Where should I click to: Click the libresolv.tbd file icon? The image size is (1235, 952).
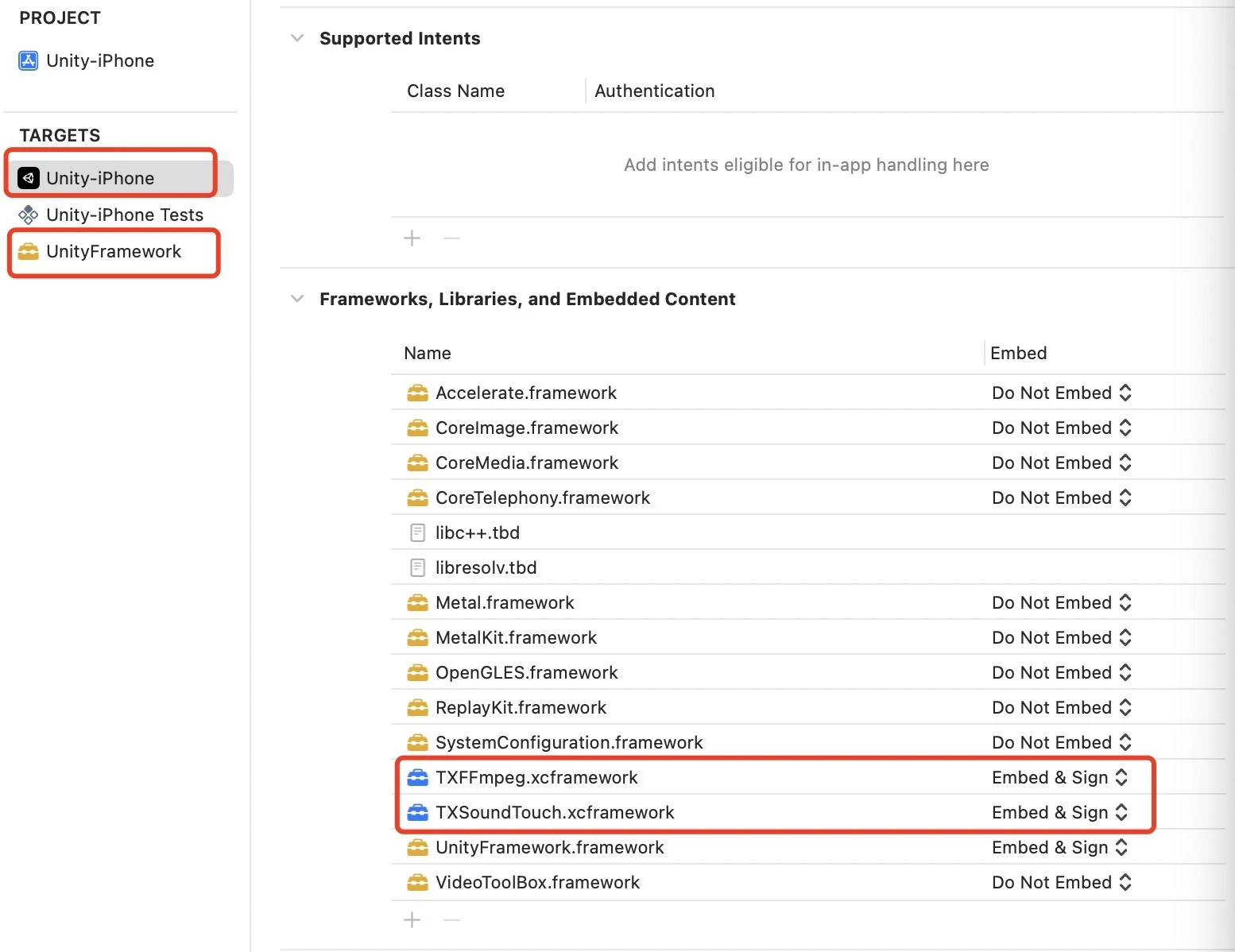coord(417,567)
